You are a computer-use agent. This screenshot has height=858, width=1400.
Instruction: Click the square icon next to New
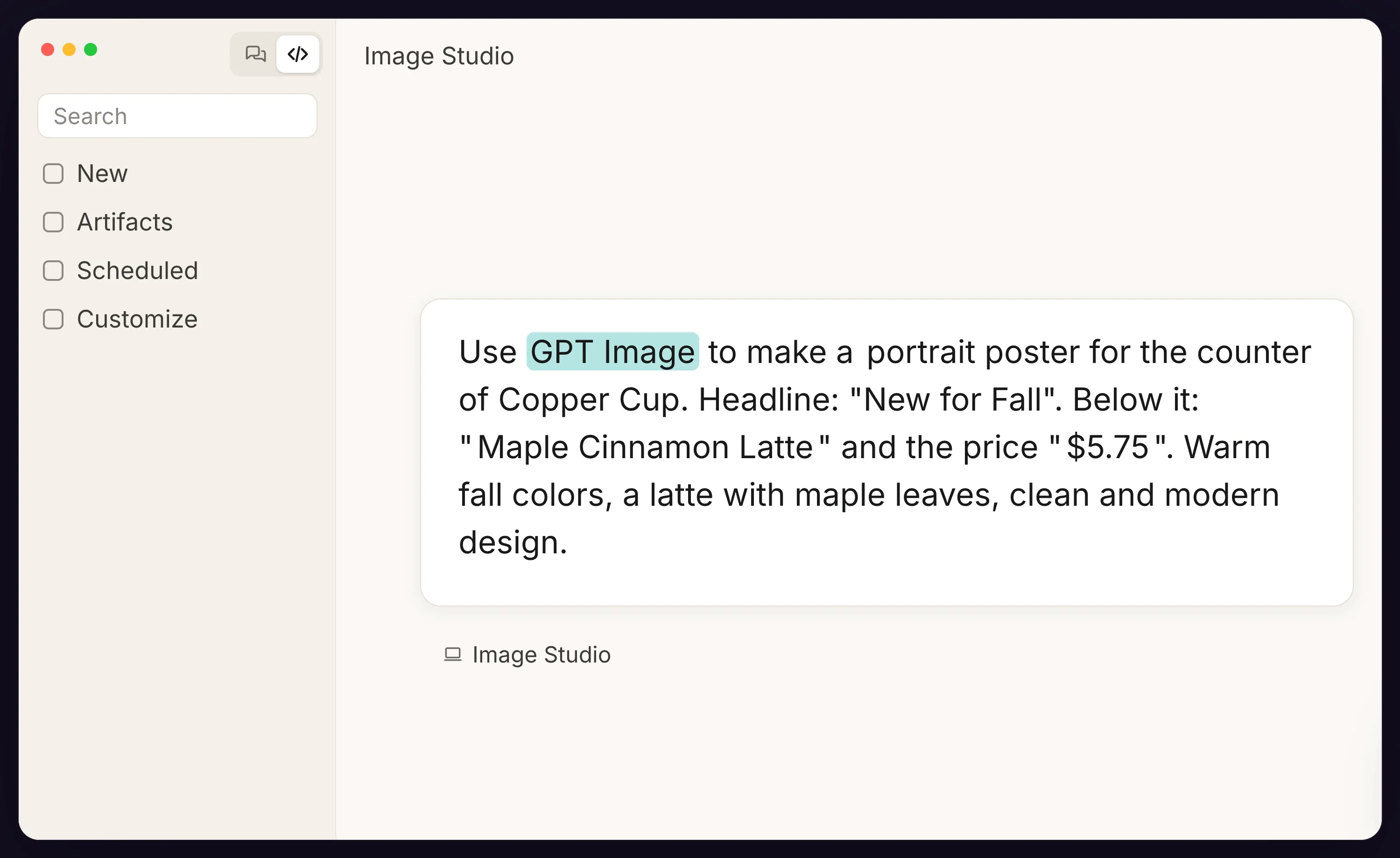53,173
